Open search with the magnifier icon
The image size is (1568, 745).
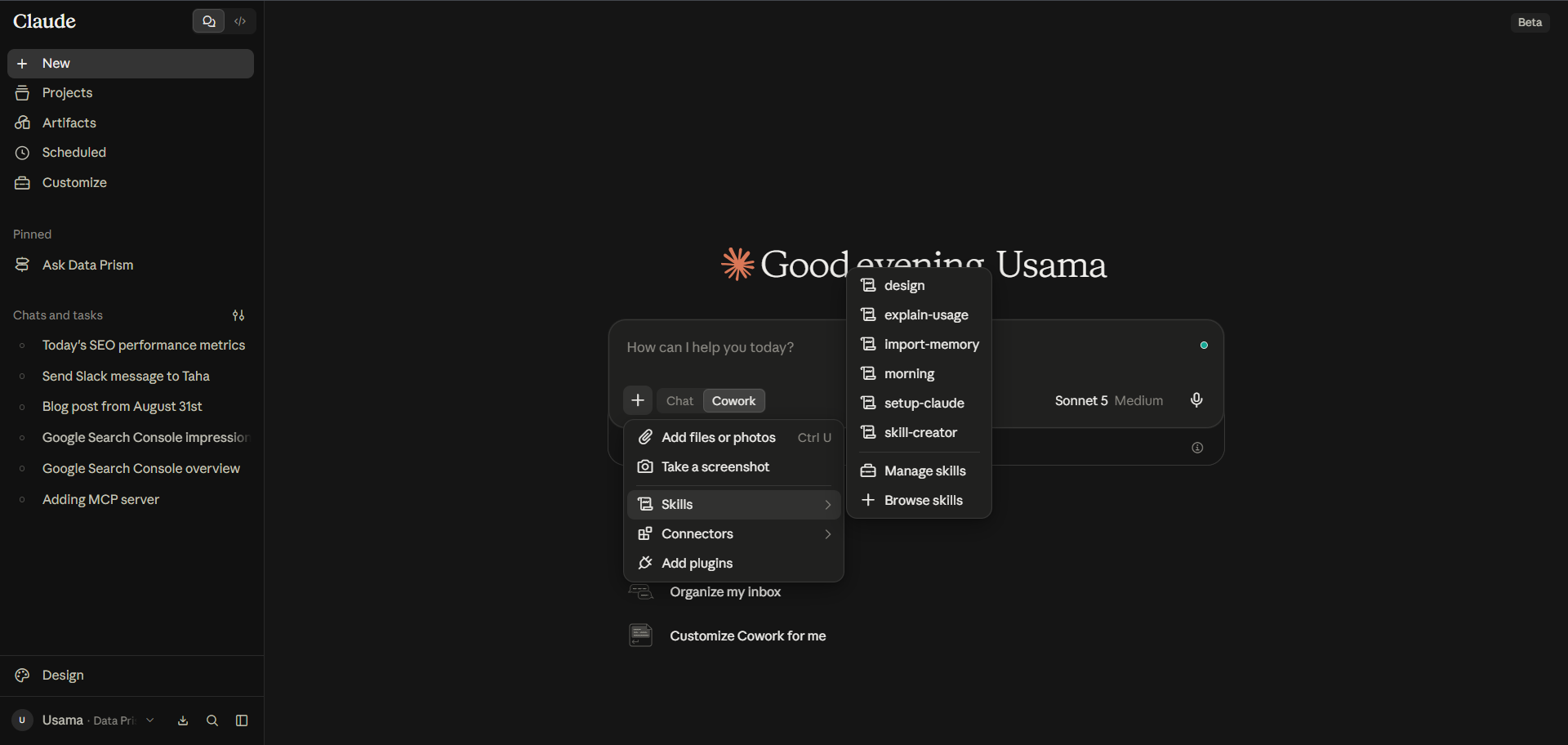(212, 720)
